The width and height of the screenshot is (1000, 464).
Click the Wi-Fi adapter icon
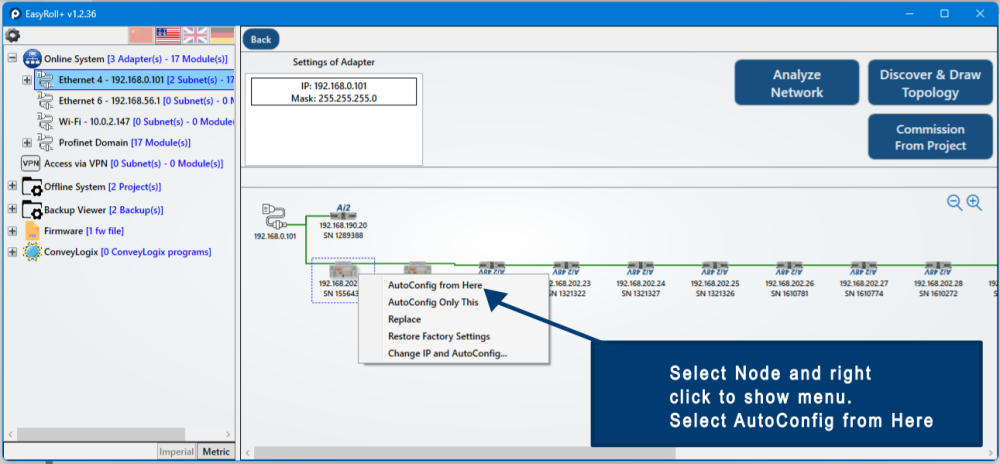45,121
